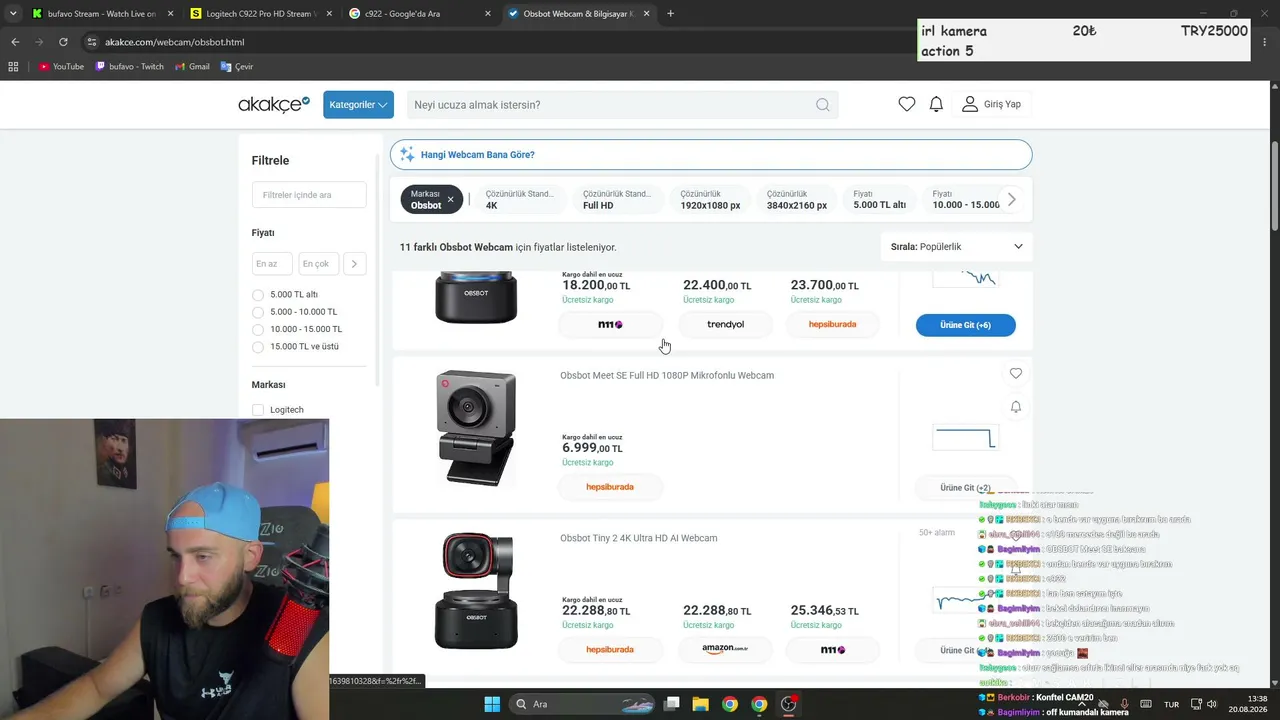Open the notifications bell in the header
This screenshot has width=1280, height=720.
pyautogui.click(x=936, y=104)
